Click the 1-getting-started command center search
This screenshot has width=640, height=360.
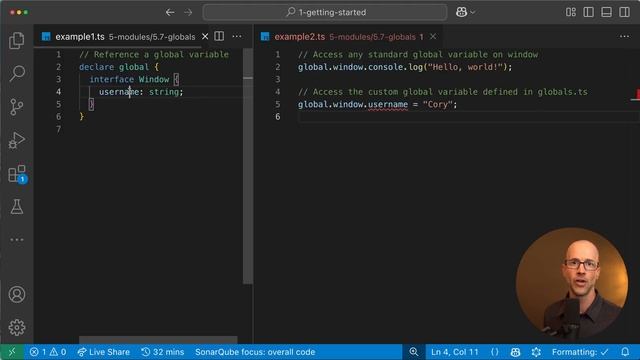click(325, 12)
